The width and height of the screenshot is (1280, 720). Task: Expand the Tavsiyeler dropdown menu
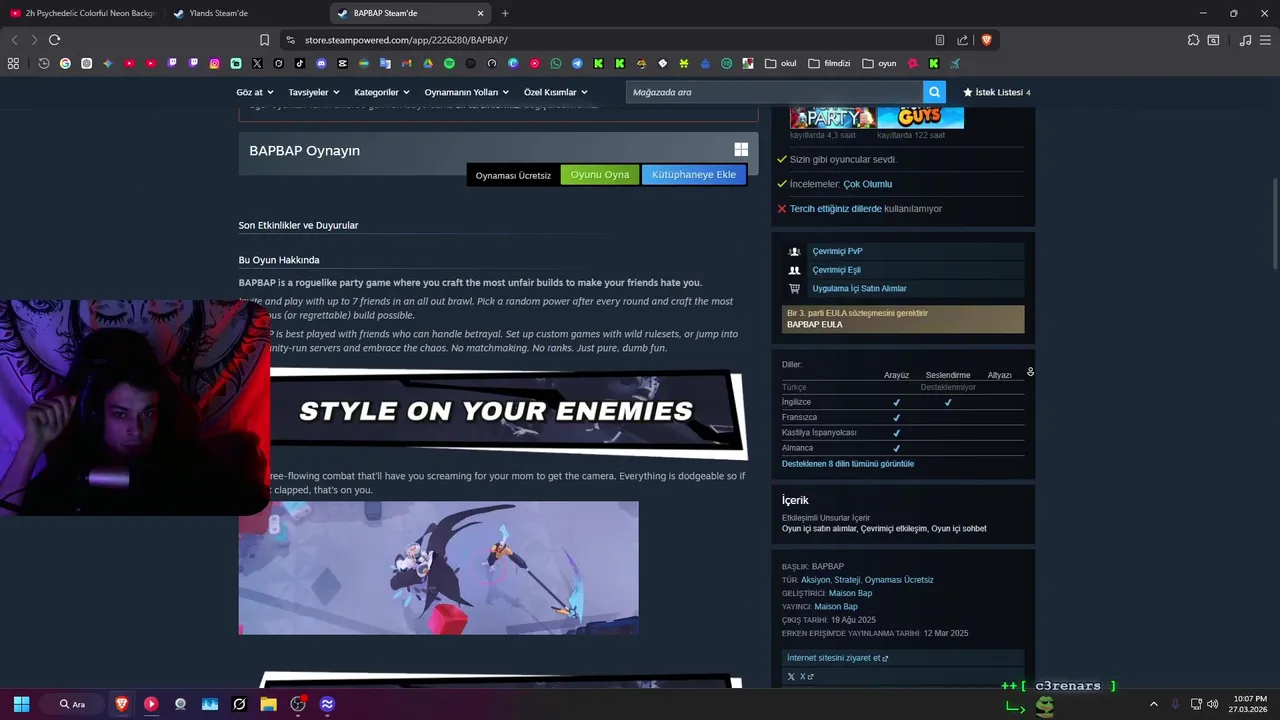[x=314, y=92]
